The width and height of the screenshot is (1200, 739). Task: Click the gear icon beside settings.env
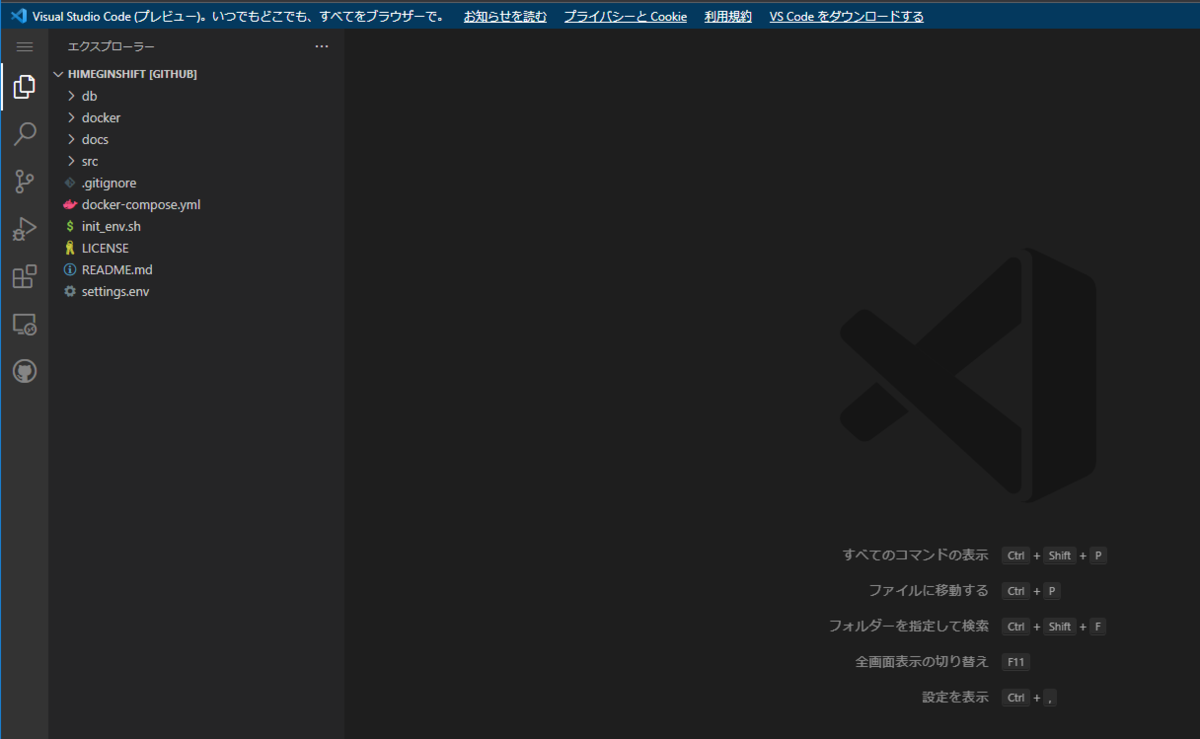pyautogui.click(x=70, y=292)
